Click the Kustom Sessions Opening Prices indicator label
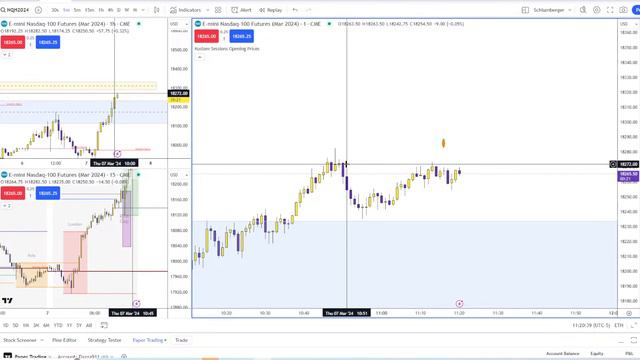This screenshot has width=640, height=360. [x=227, y=49]
